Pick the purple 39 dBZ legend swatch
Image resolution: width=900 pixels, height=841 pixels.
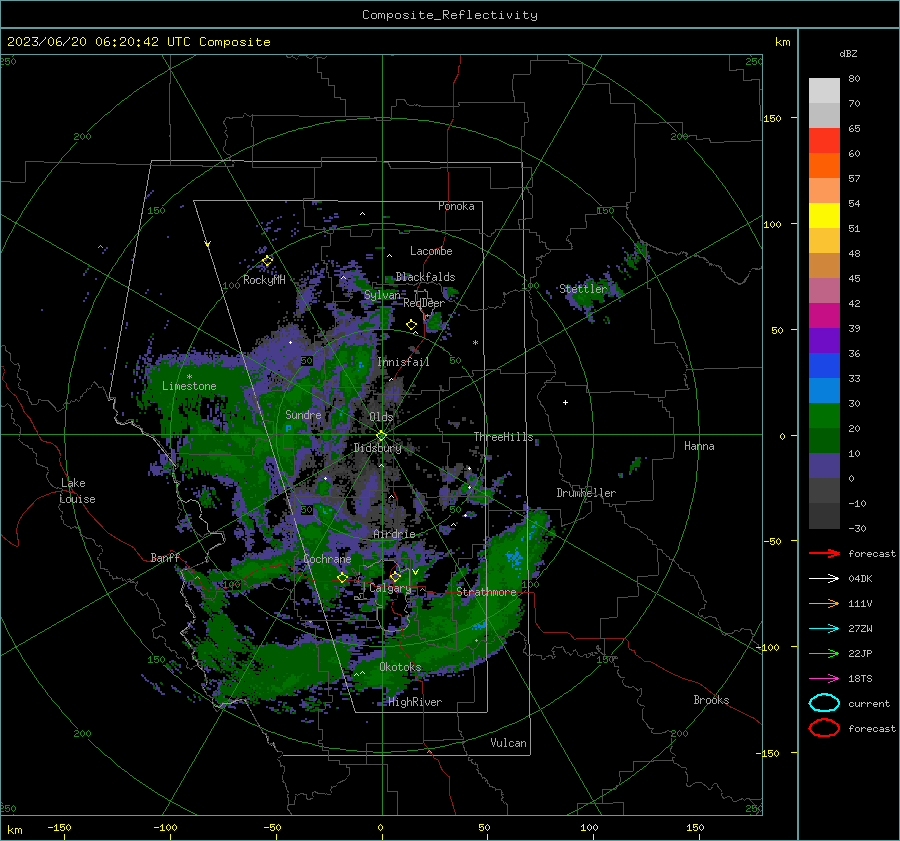tap(824, 340)
